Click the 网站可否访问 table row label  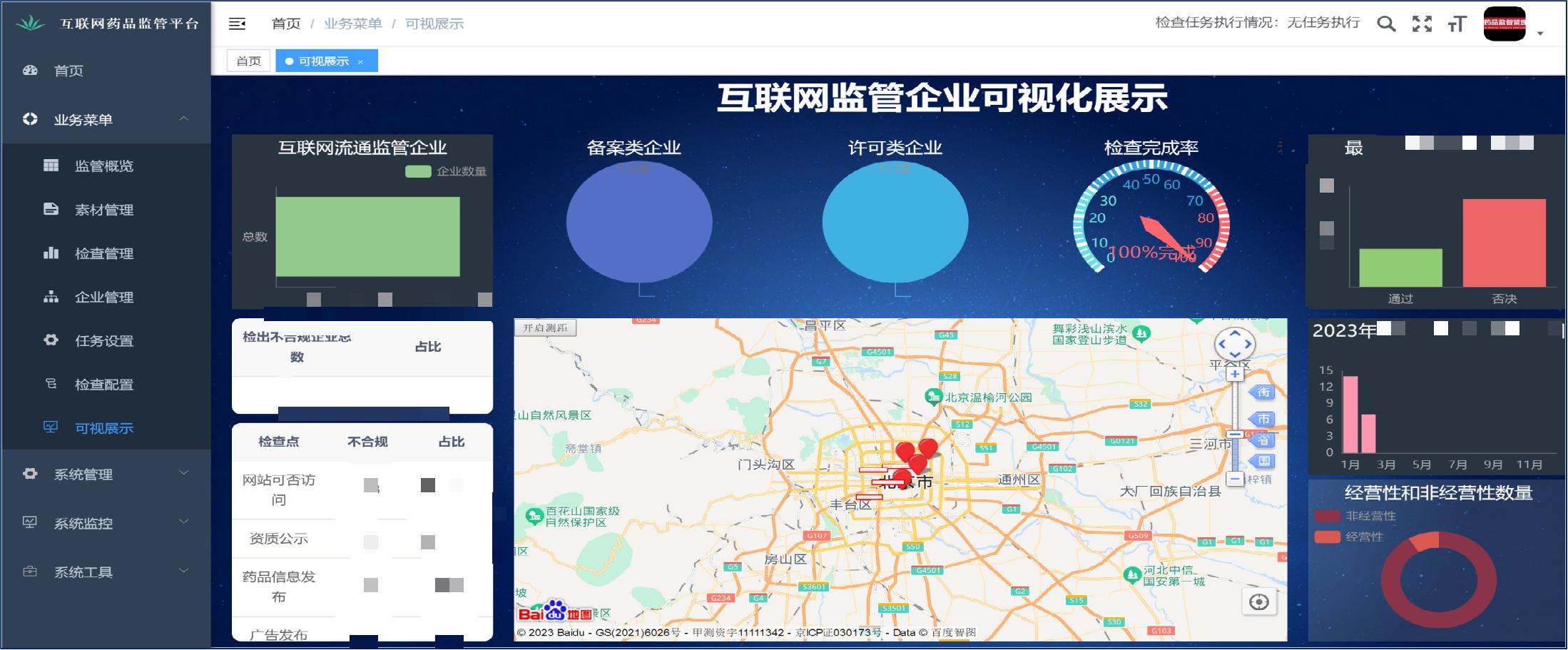279,489
